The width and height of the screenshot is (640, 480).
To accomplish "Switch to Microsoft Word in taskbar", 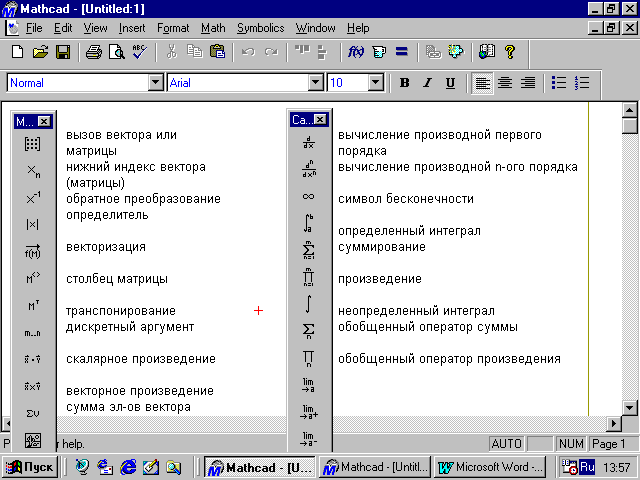I will (x=490, y=467).
